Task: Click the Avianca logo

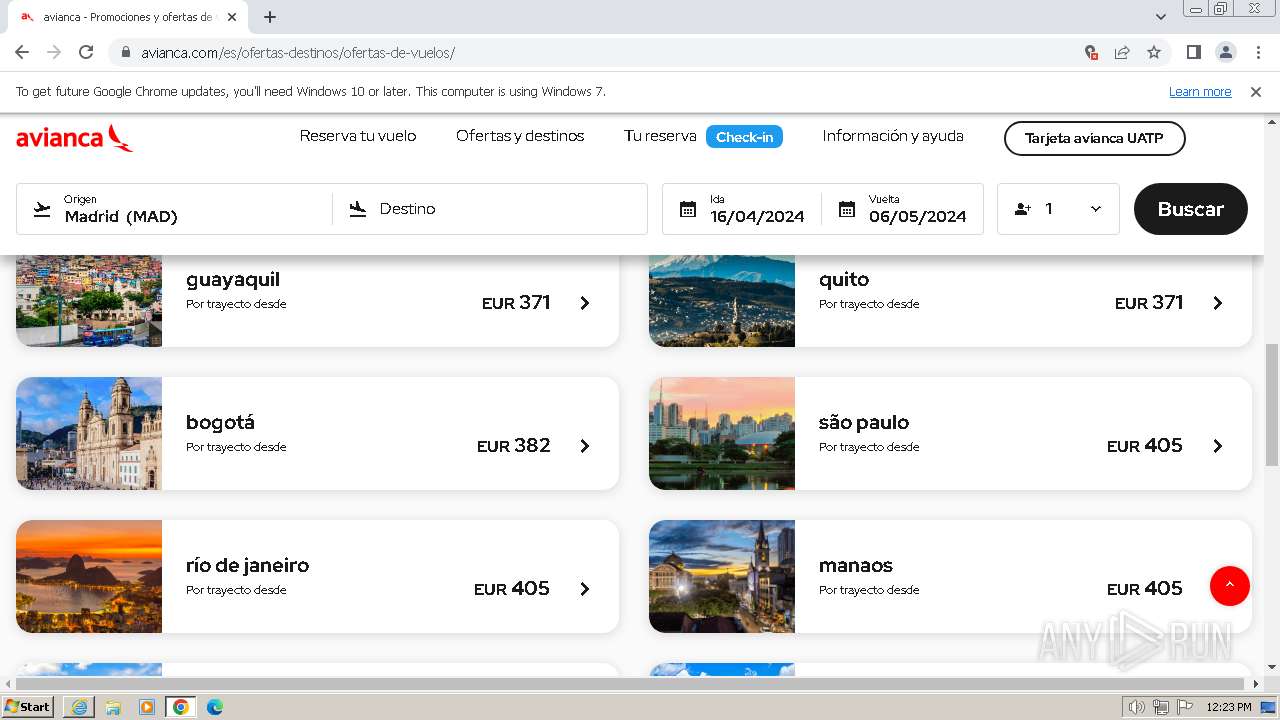Action: click(74, 138)
